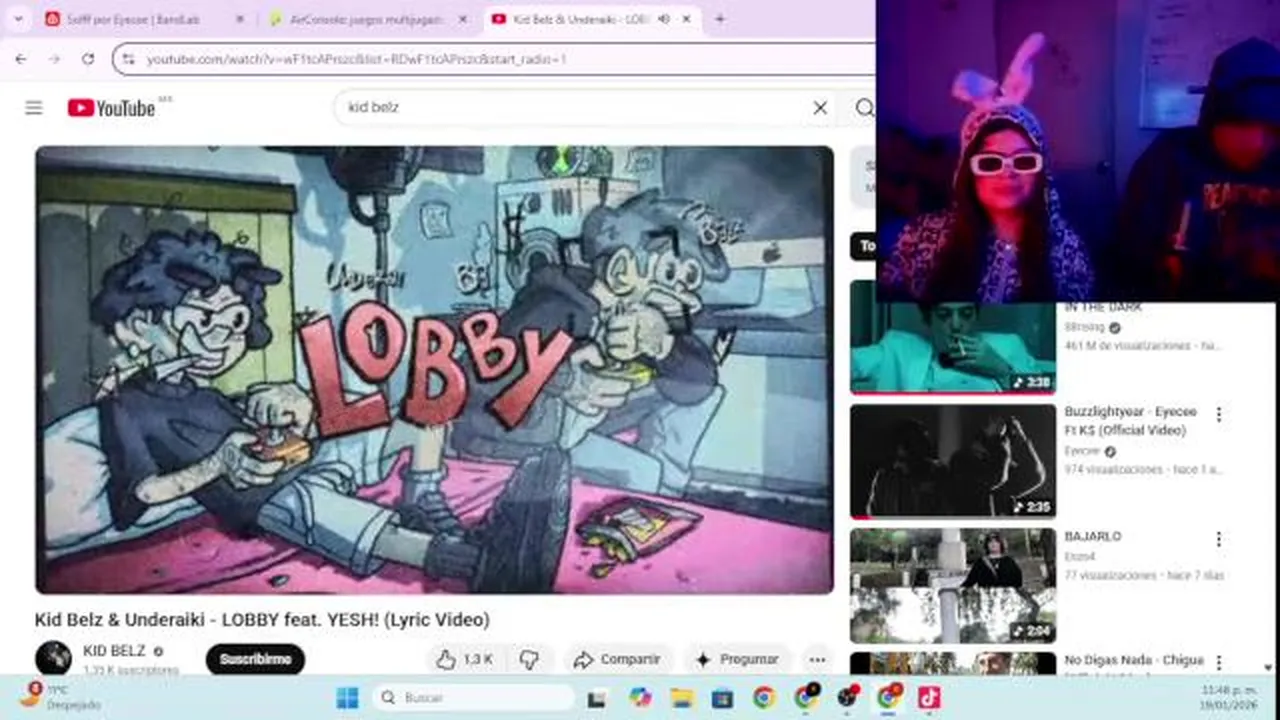Viewport: 1280px width, 720px height.
Task: Open the No Digas Nada - Chigua title
Action: tap(1134, 661)
